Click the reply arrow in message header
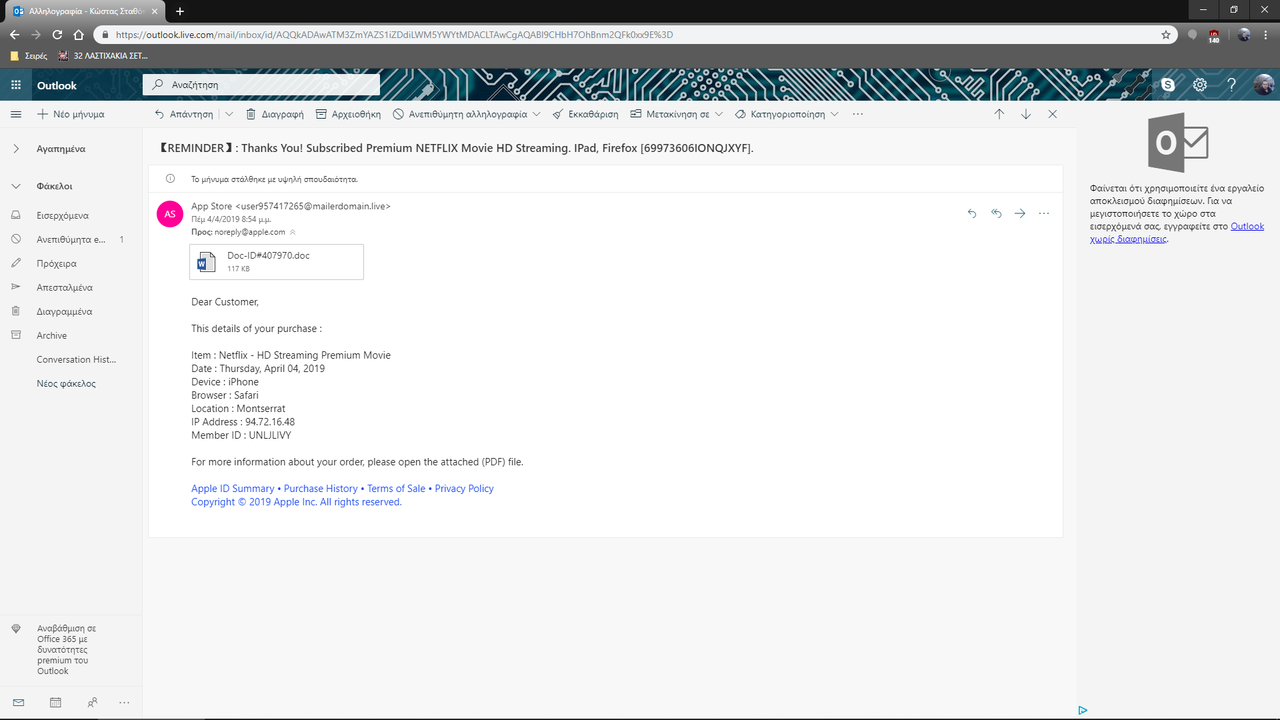The width and height of the screenshot is (1280, 720). point(972,213)
